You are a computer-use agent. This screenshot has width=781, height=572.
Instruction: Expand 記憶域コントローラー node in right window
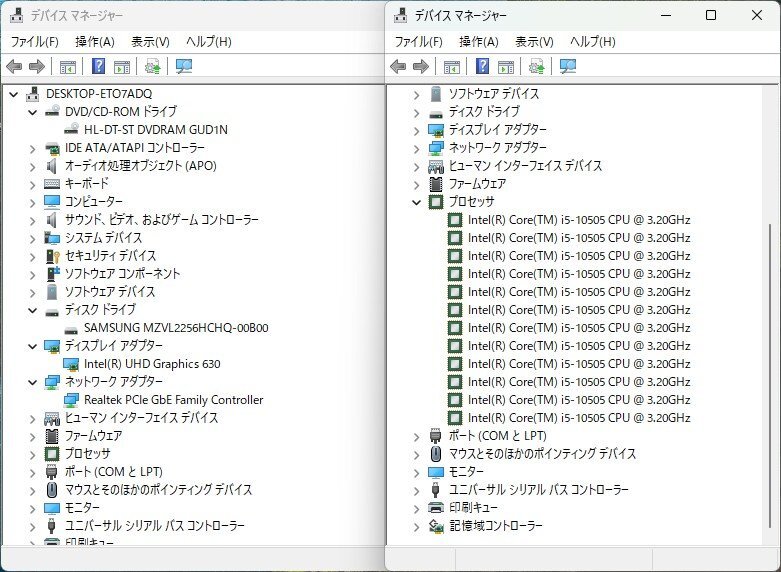pyautogui.click(x=416, y=526)
